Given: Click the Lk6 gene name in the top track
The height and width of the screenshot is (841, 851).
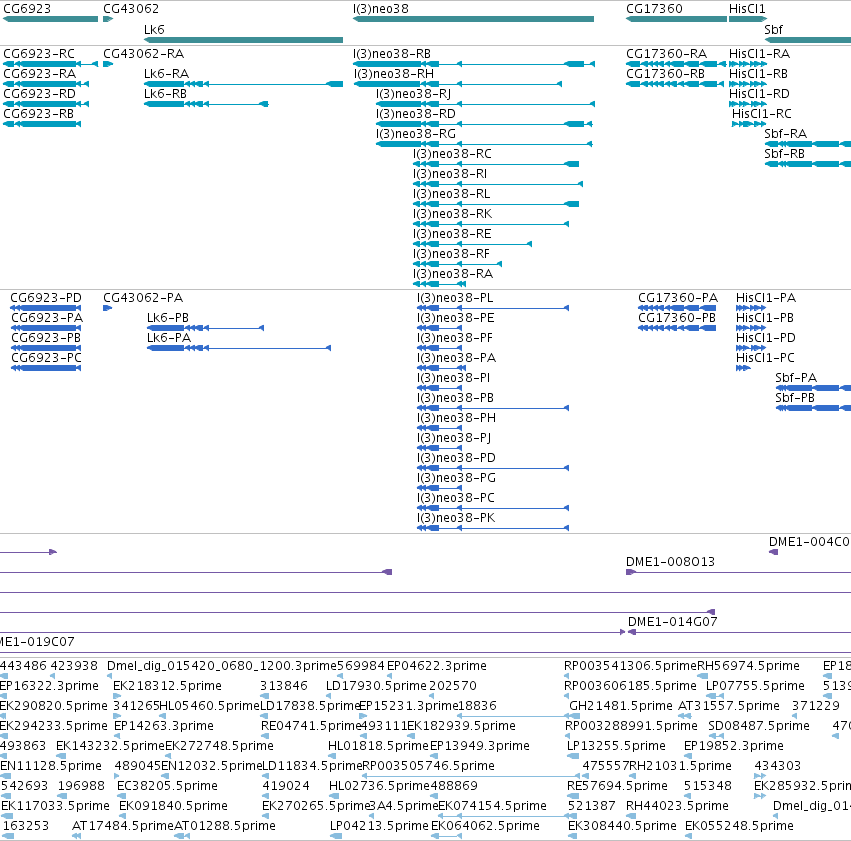Looking at the screenshot, I should [x=154, y=29].
